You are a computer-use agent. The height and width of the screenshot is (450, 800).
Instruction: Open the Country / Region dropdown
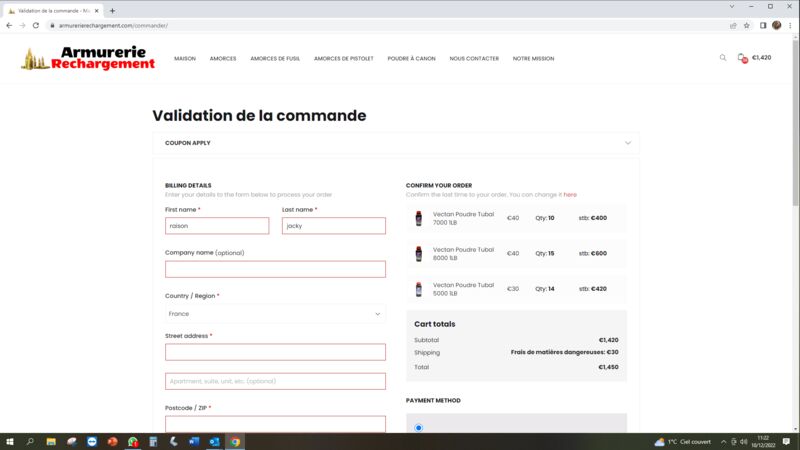[275, 314]
